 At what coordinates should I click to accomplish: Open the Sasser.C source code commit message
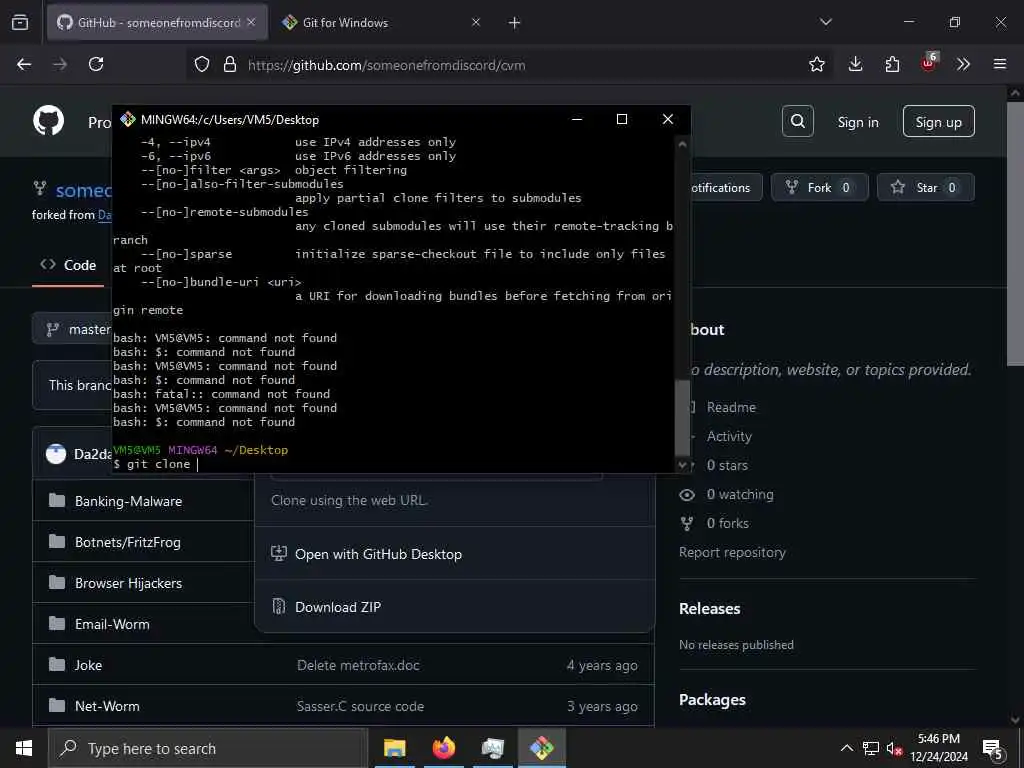click(360, 707)
